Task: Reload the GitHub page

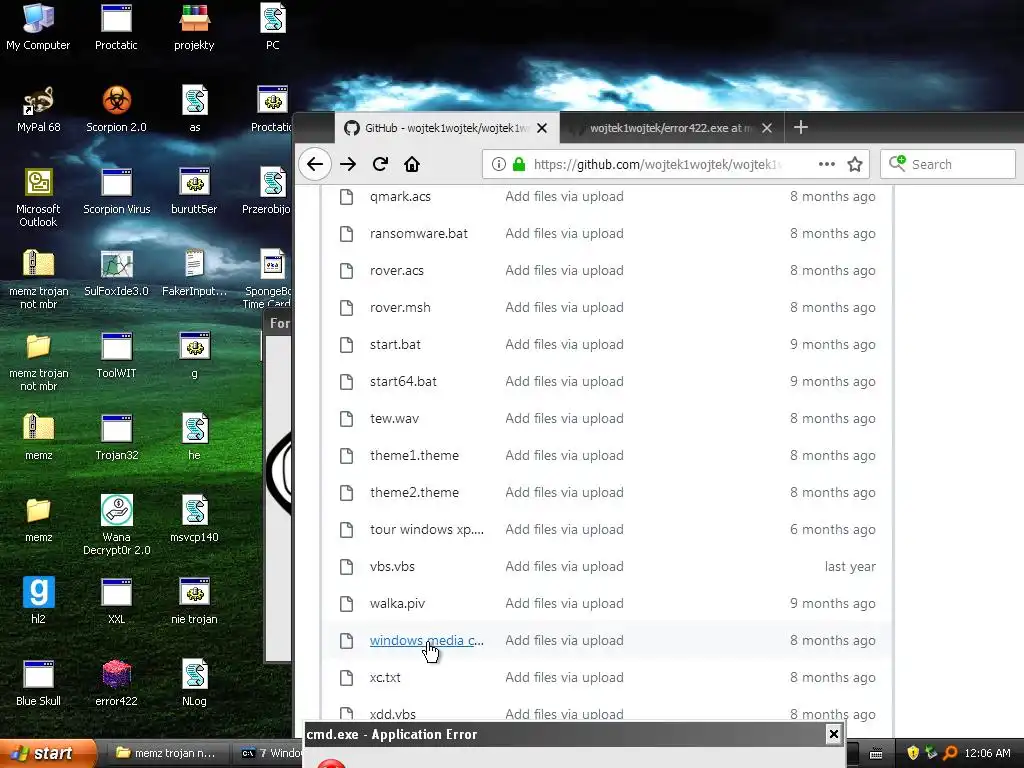Action: point(380,164)
